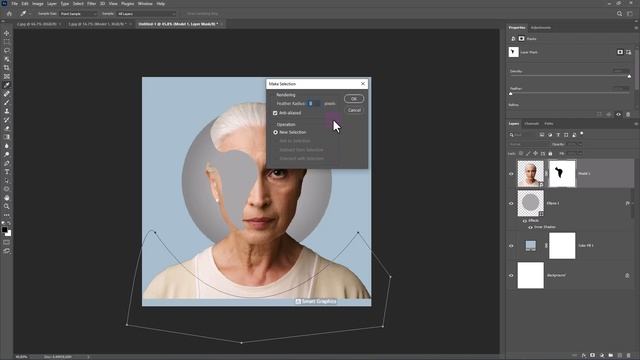640x360 pixels.
Task: Click the lock position icon in the Layers lock row
Action: pyautogui.click(x=536, y=153)
